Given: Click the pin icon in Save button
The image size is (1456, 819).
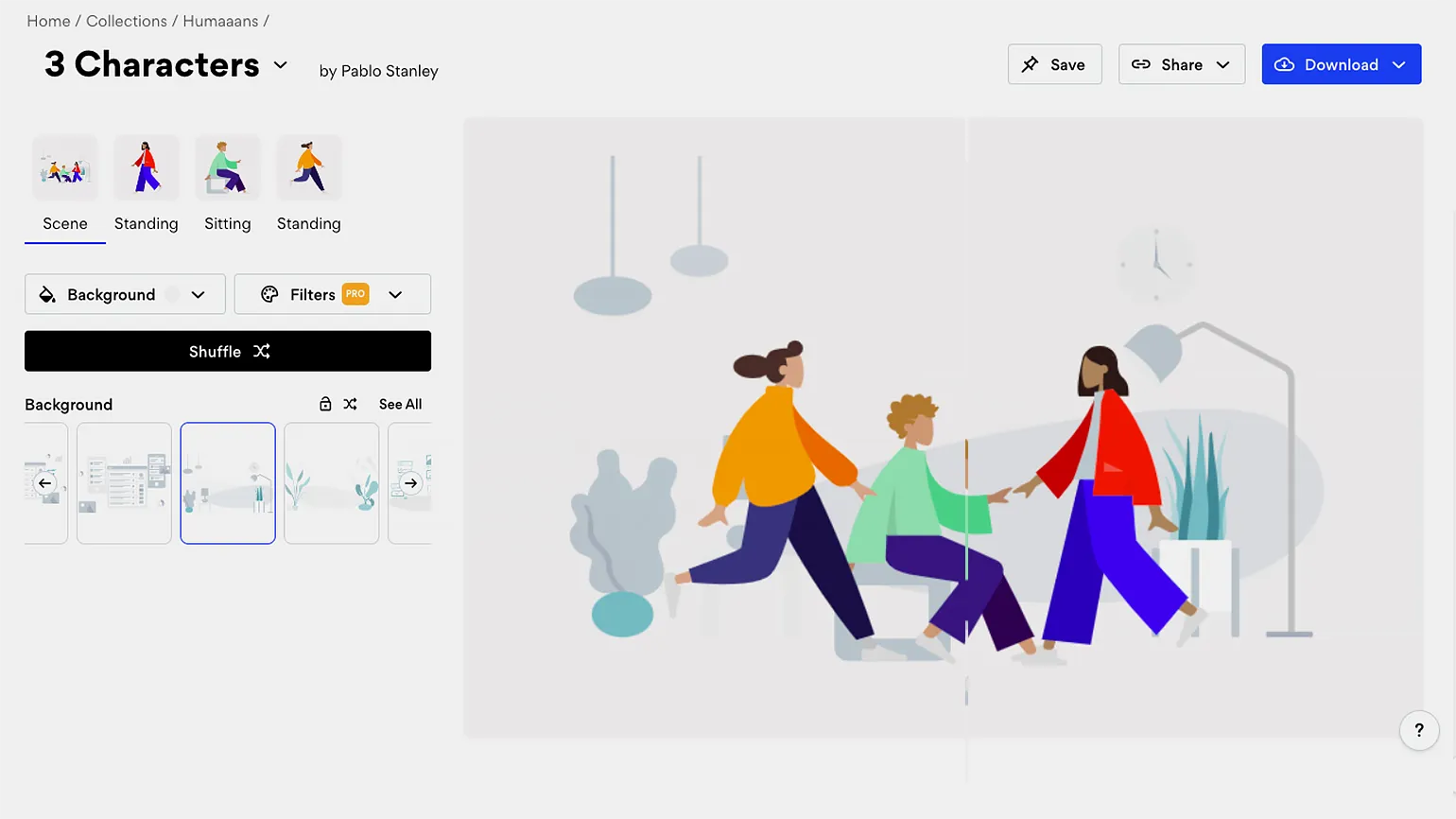Looking at the screenshot, I should point(1030,64).
